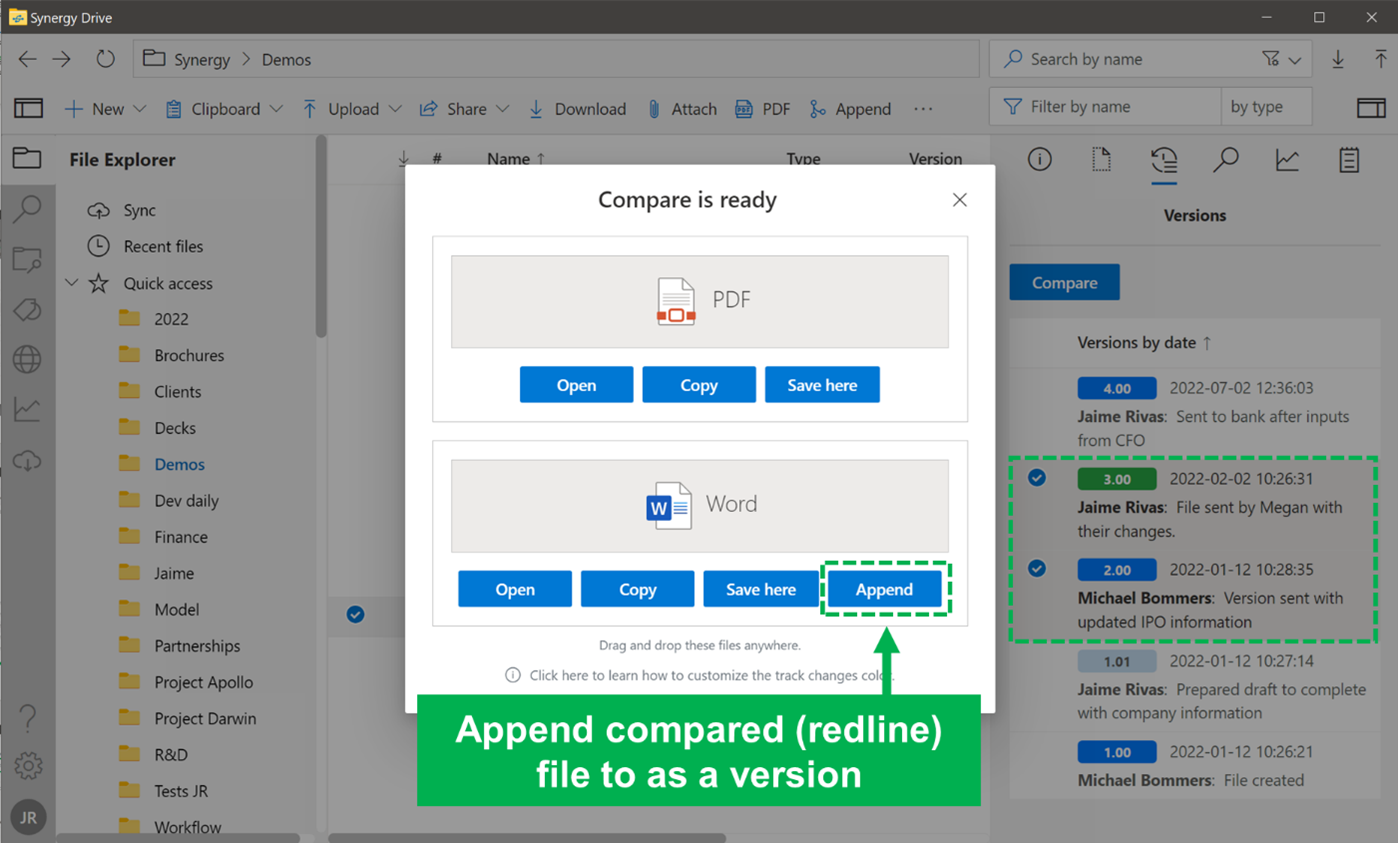Screen dimensions: 1398x843
Task: Open the help question mark icon
Action: click(x=28, y=717)
